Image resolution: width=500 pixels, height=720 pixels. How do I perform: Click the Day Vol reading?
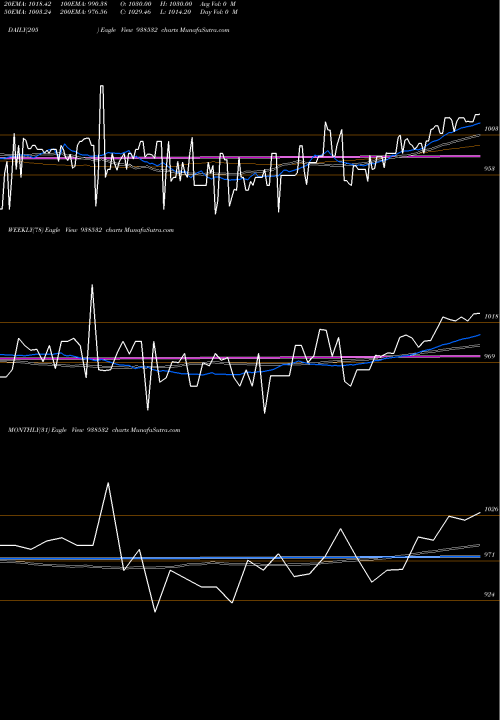click(x=219, y=12)
